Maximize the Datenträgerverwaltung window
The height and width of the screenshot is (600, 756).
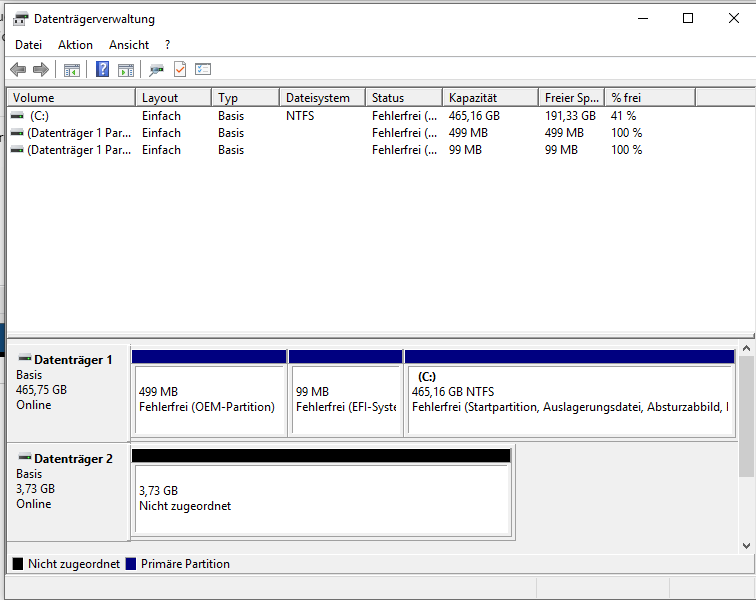click(688, 19)
